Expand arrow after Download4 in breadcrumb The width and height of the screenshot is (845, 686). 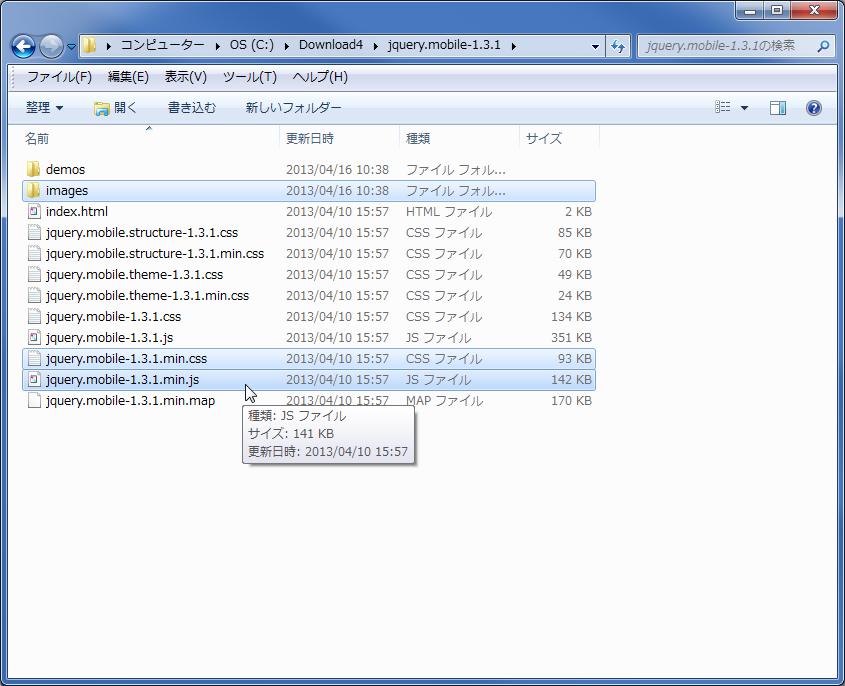point(376,46)
